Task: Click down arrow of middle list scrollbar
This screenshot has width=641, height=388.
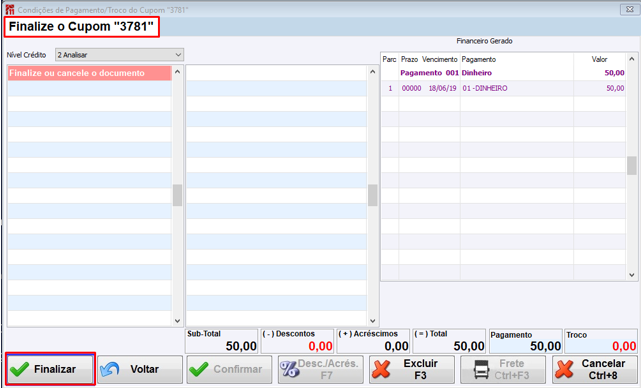Action: pyautogui.click(x=372, y=321)
